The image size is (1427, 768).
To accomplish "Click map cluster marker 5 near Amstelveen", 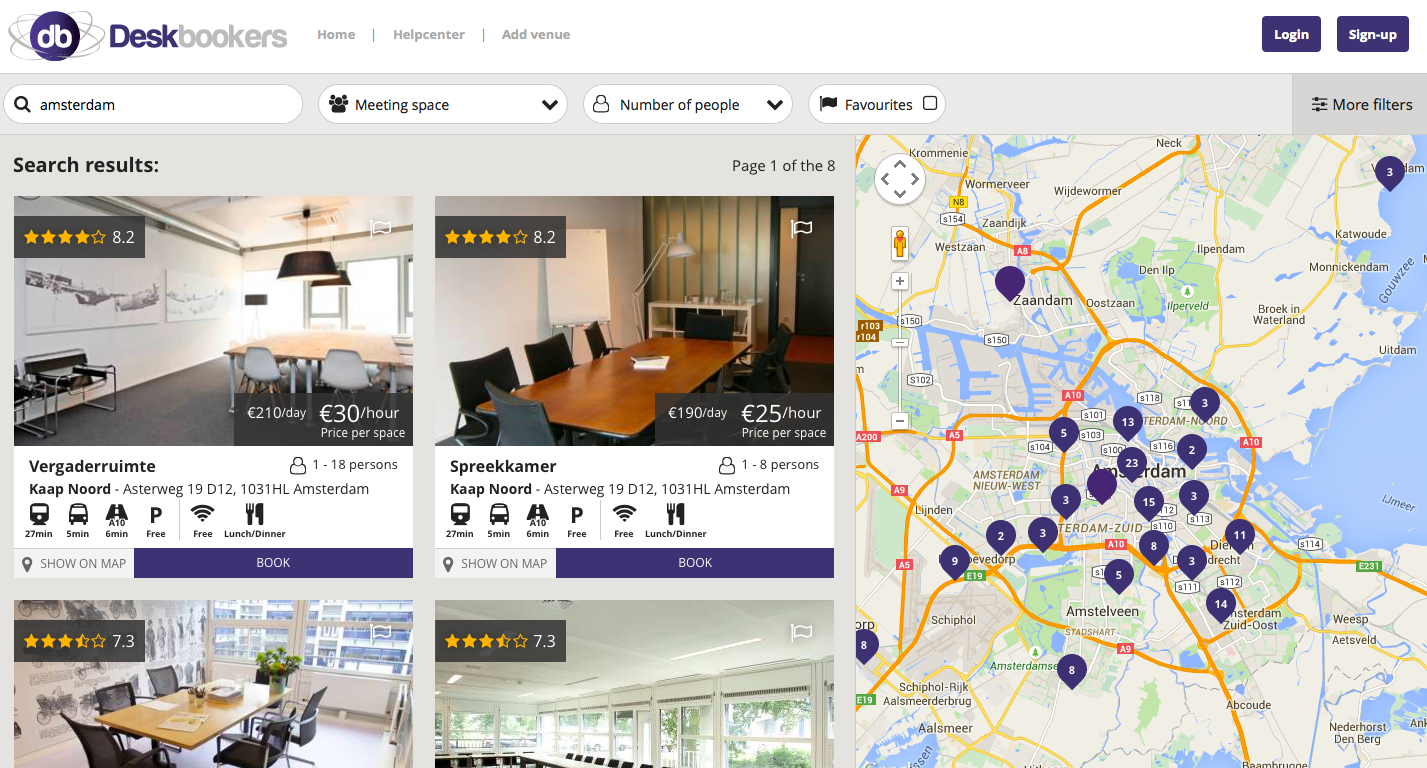I will [x=1118, y=575].
